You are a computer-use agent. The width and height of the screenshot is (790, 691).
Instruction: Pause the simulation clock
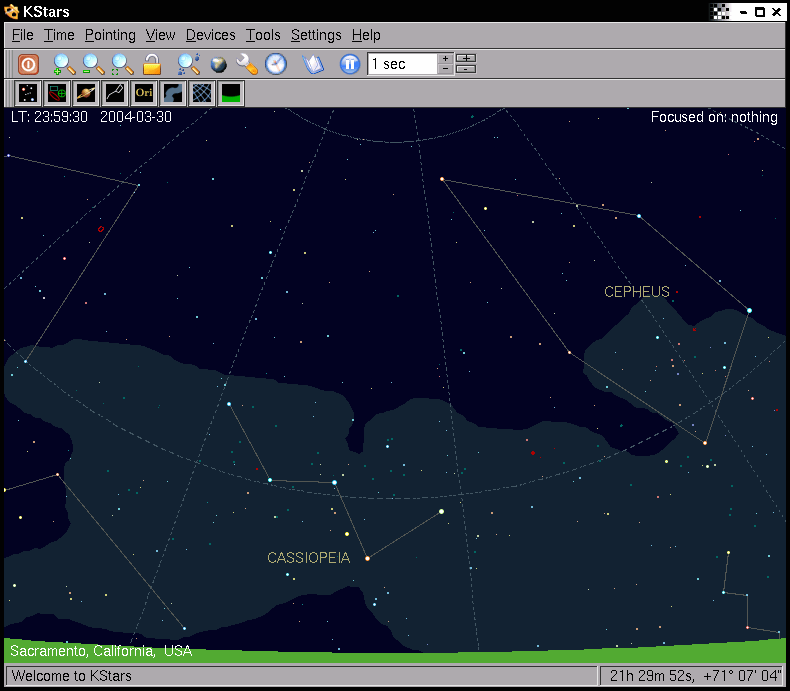coord(349,64)
